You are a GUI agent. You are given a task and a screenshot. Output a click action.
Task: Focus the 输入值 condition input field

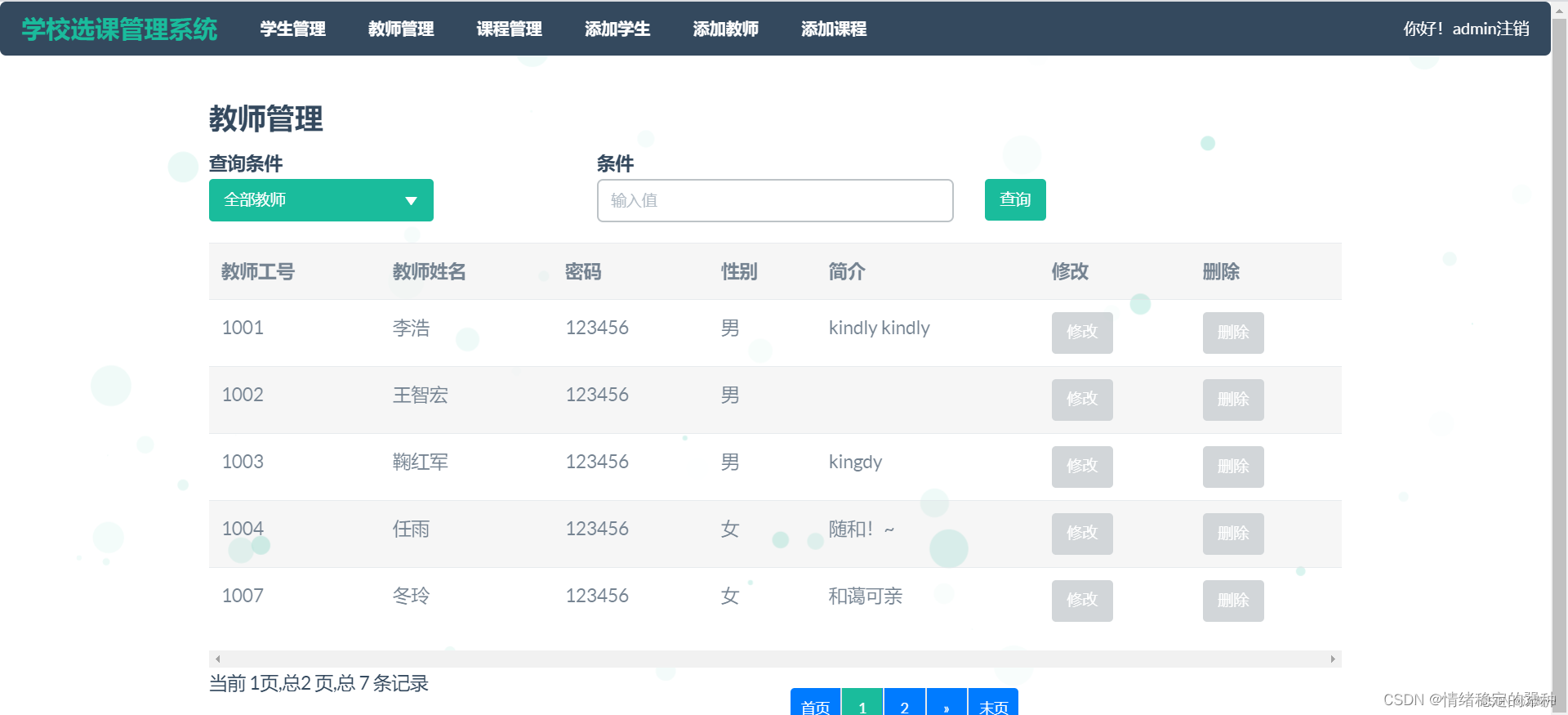point(775,200)
